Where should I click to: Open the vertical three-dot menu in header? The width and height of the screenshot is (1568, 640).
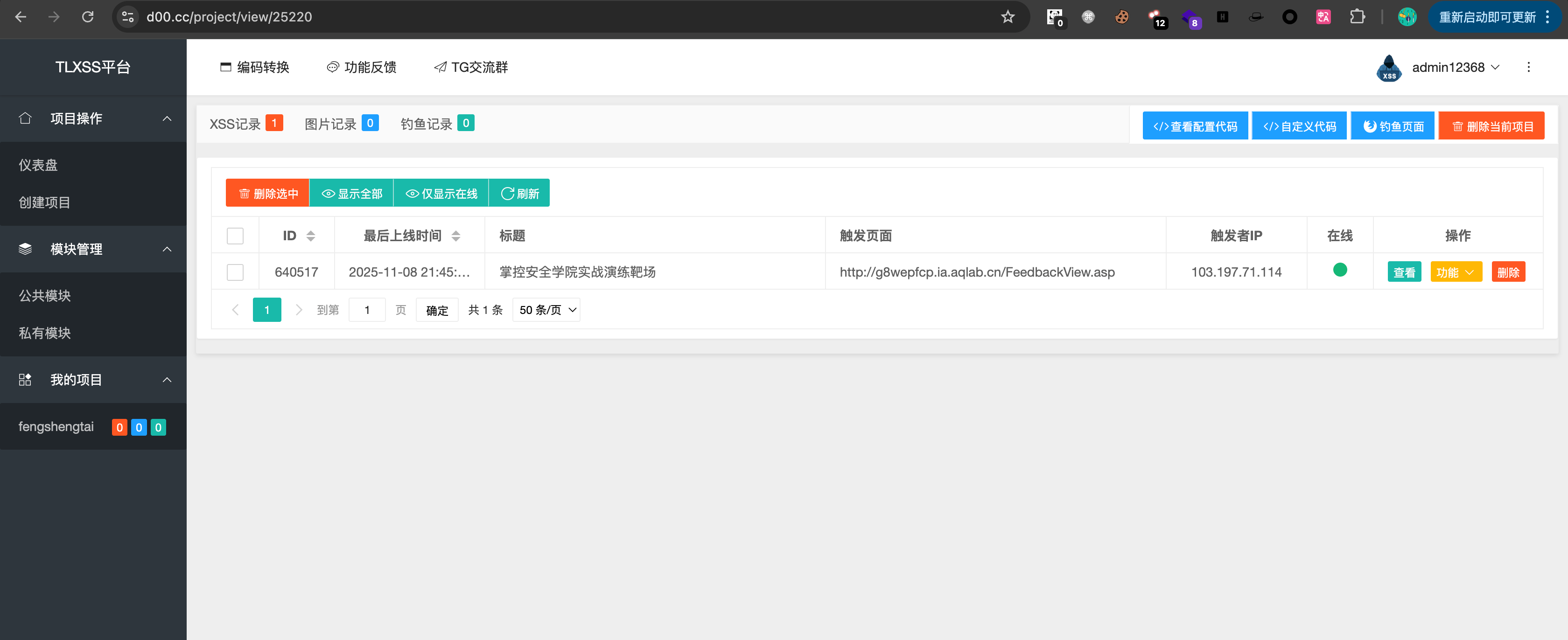pyautogui.click(x=1528, y=68)
